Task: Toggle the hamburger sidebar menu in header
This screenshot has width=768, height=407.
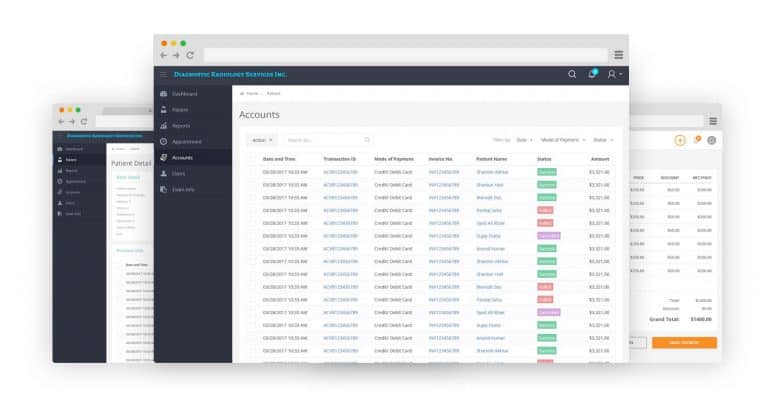Action: pos(164,74)
